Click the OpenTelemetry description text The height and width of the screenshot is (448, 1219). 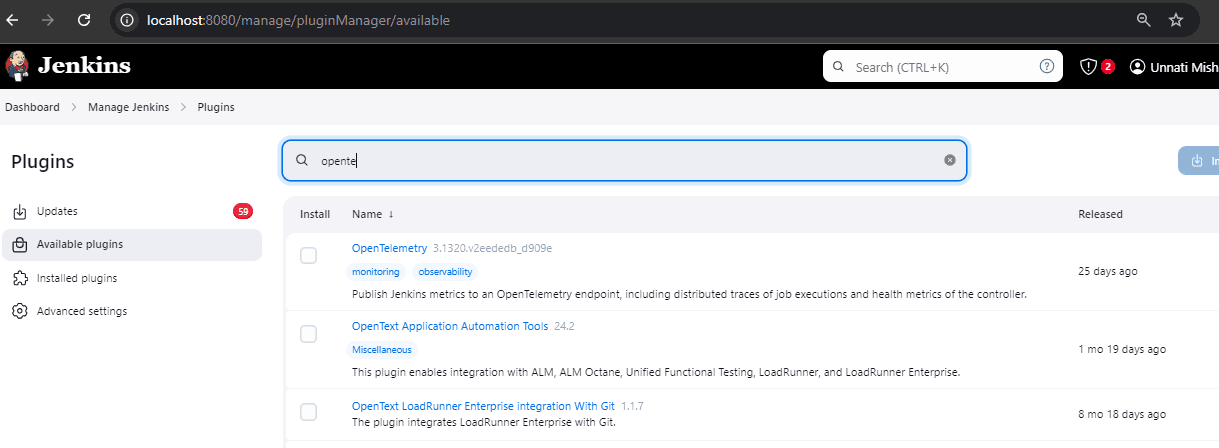click(x=689, y=294)
